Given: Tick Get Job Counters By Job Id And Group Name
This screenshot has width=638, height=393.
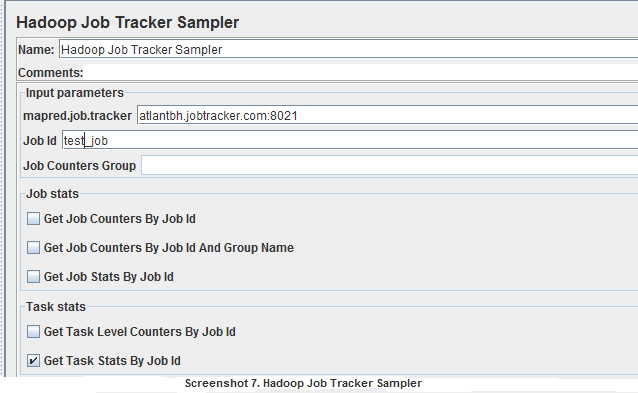Looking at the screenshot, I should click(33, 248).
